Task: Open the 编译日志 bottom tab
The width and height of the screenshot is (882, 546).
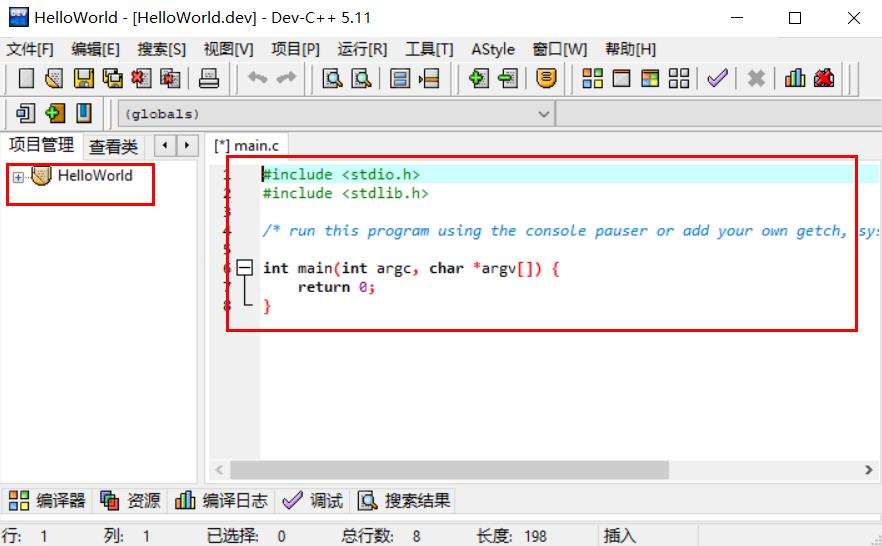Action: tap(221, 500)
